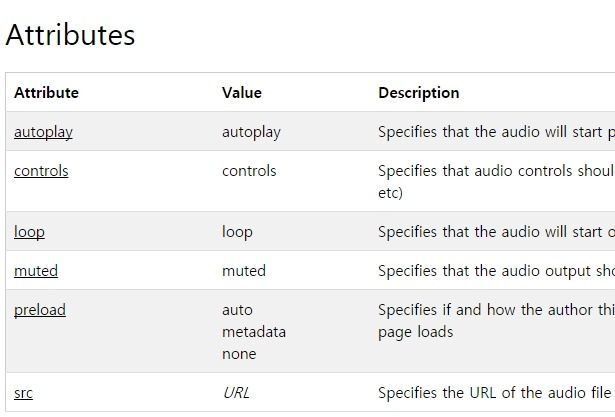Open the src attribute link
Viewport: 615px width, 417px height.
(x=24, y=393)
